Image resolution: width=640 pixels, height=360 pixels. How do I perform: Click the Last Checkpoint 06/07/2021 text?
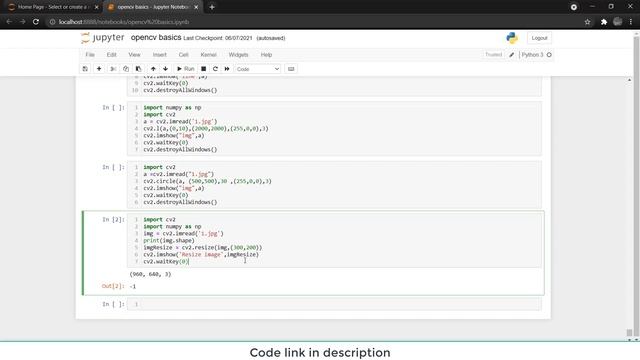218,38
